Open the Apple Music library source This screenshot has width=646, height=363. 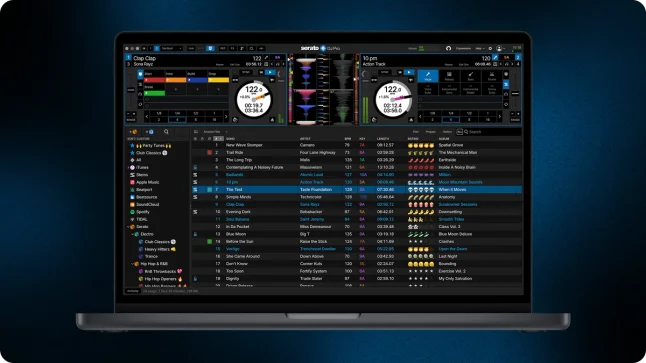tap(144, 183)
